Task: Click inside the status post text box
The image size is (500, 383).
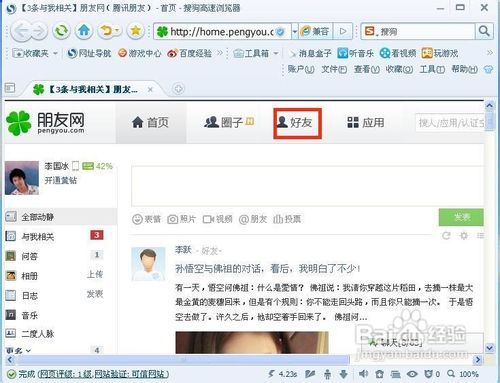Action: [x=307, y=186]
